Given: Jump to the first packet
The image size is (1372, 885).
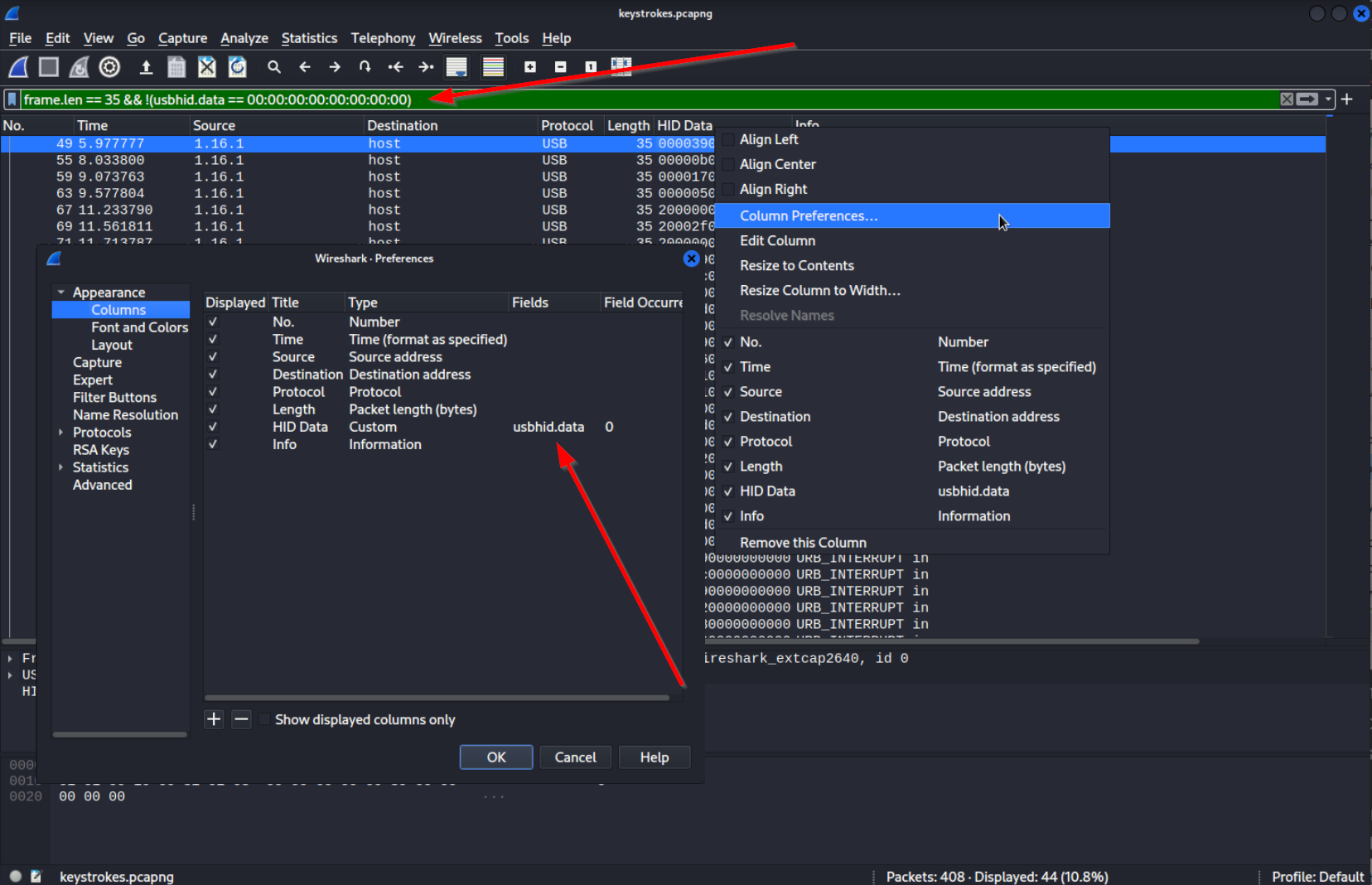Looking at the screenshot, I should tap(396, 67).
